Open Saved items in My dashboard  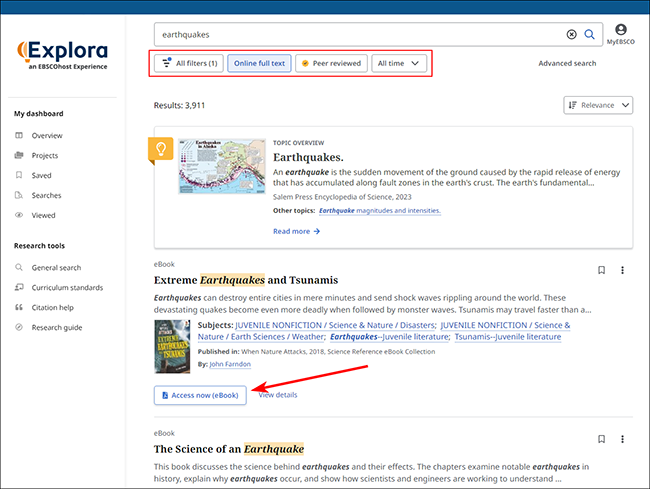point(41,175)
